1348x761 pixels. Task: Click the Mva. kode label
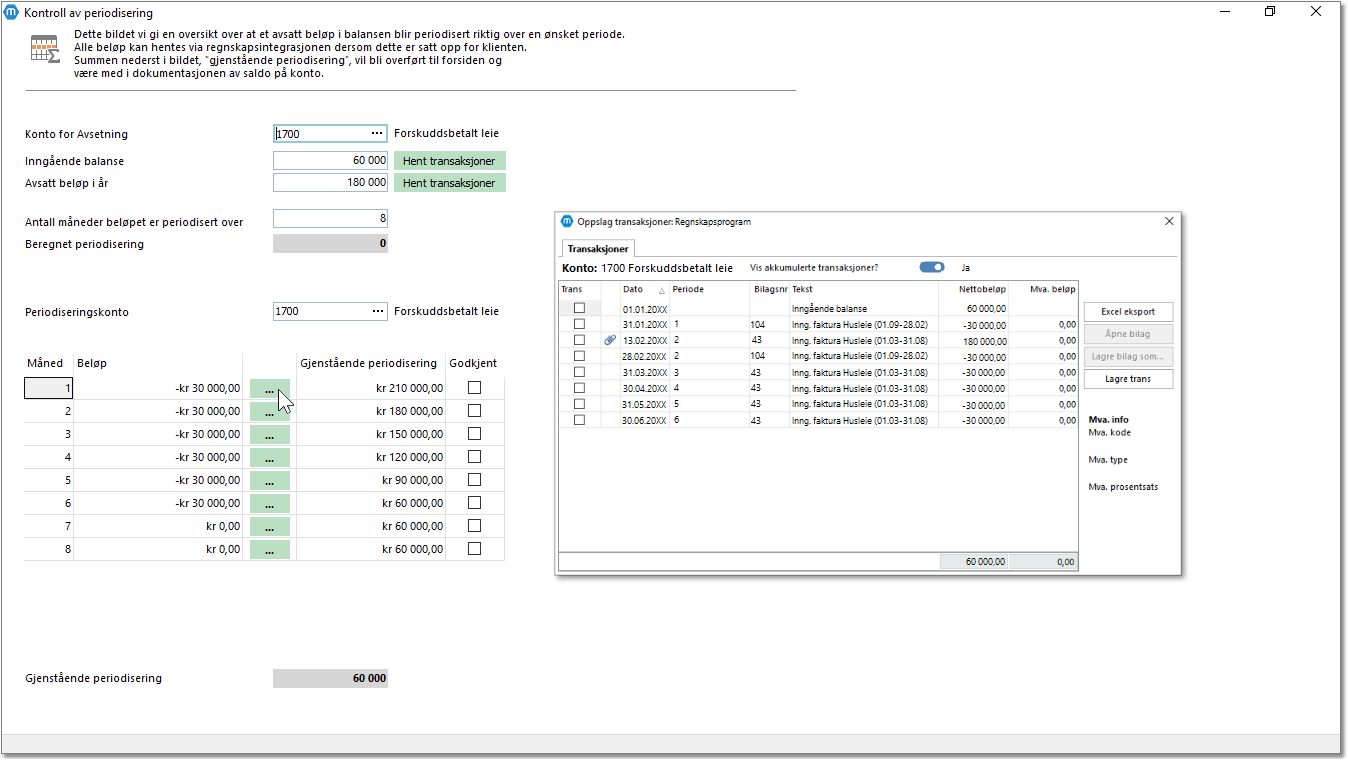tap(1110, 433)
